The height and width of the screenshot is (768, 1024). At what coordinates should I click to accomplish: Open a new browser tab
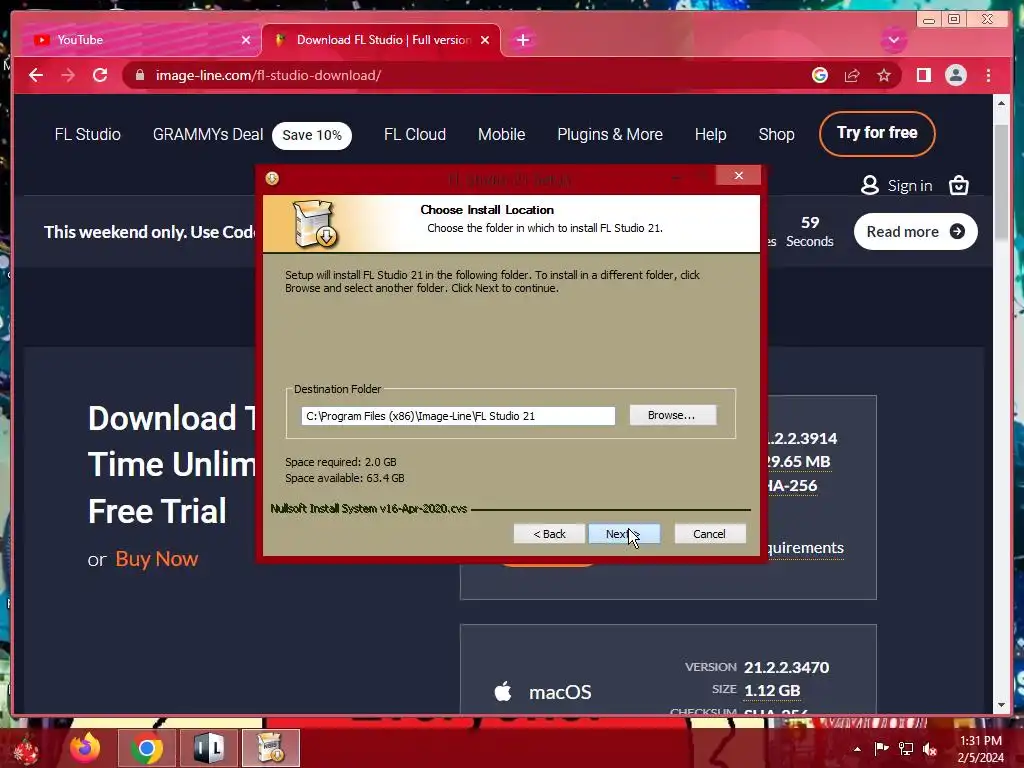pyautogui.click(x=522, y=40)
